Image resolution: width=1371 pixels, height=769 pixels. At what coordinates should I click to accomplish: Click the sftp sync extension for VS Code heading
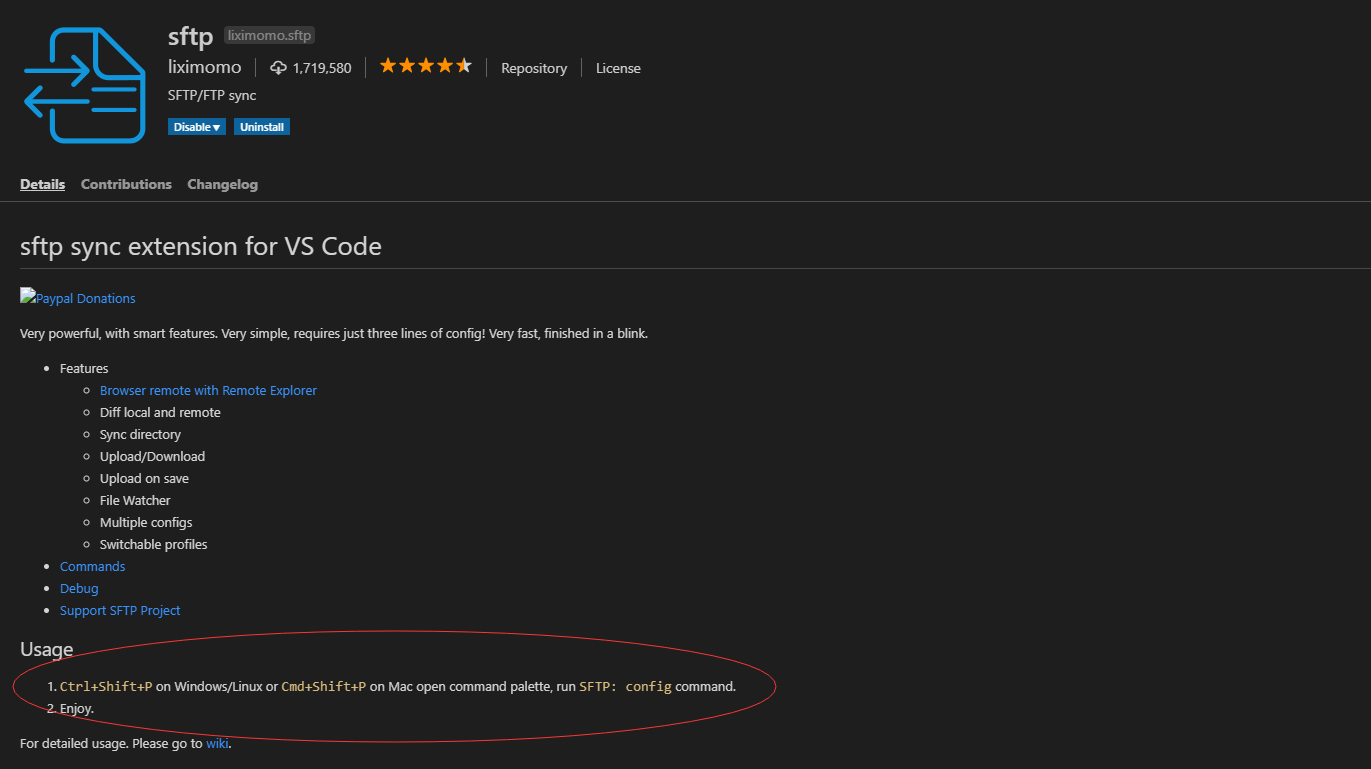[x=201, y=246]
